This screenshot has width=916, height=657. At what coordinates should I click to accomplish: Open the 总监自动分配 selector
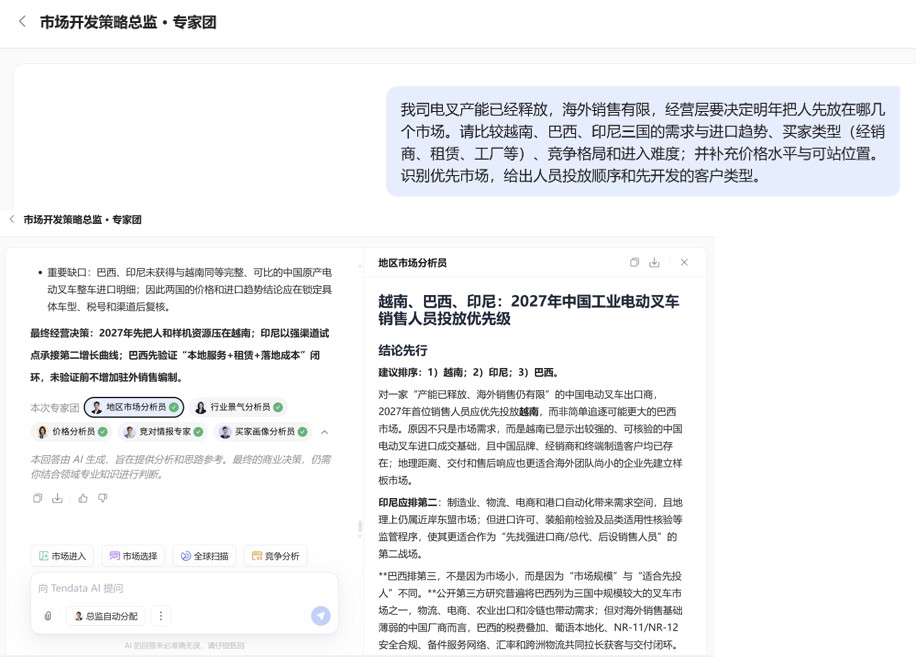[x=106, y=616]
